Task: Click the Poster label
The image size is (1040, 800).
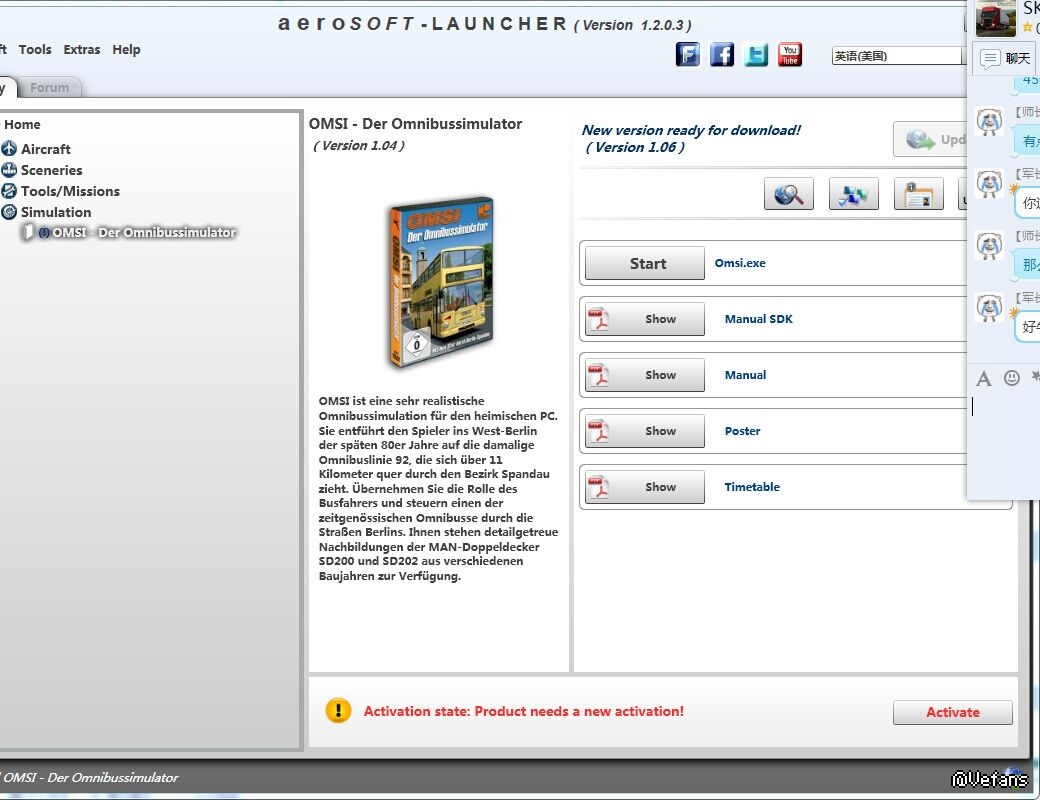Action: click(742, 431)
